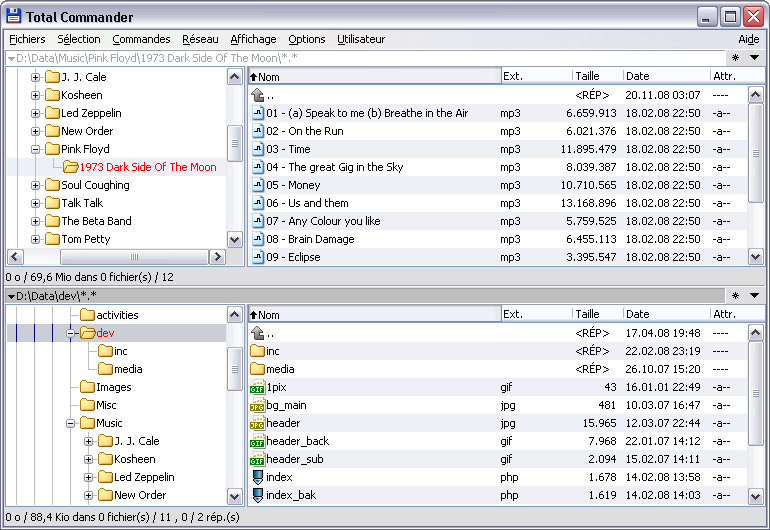Select file 06 - Us and them
770x530 pixels.
coord(497,203)
